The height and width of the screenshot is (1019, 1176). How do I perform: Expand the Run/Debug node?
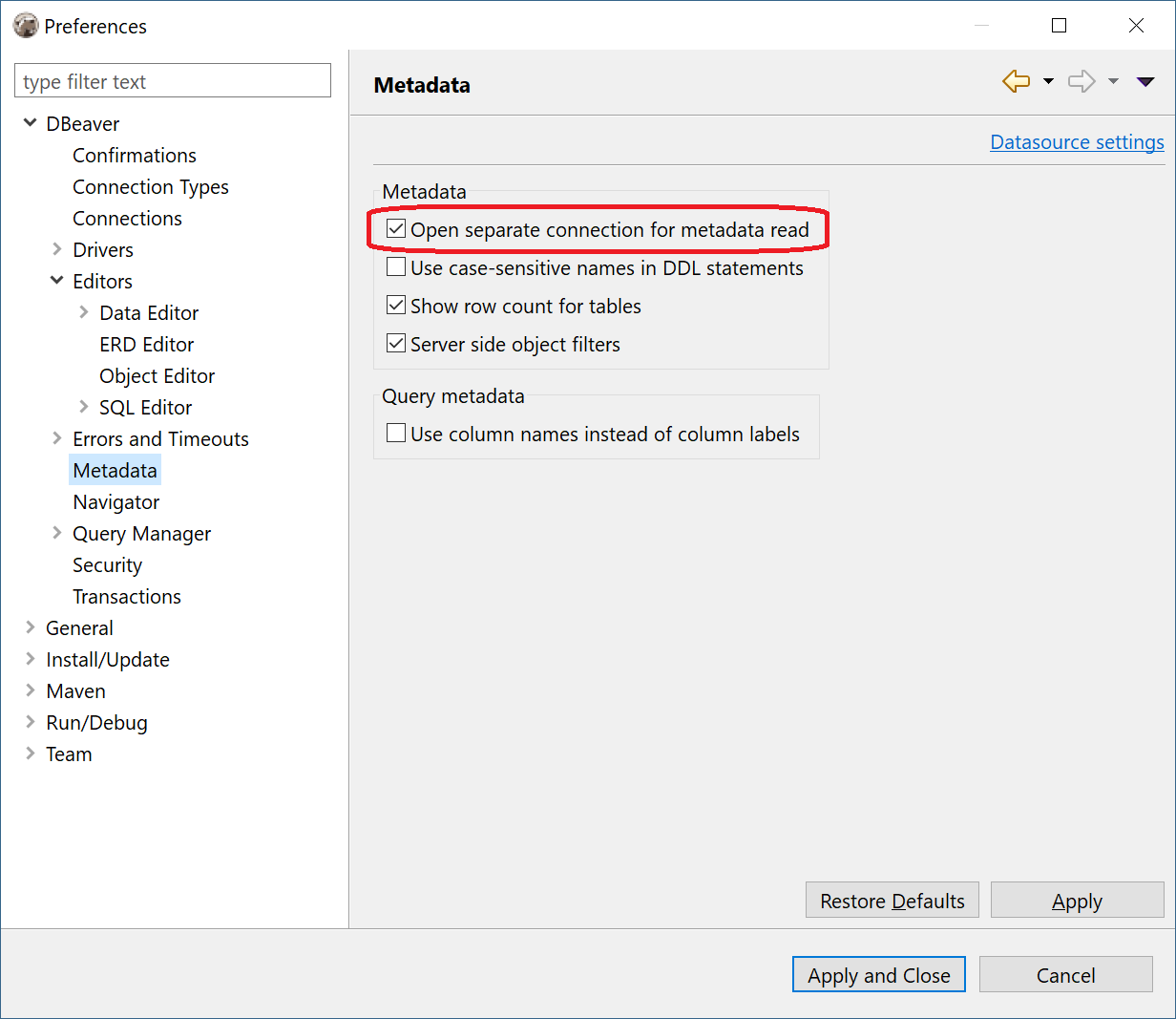tap(31, 722)
